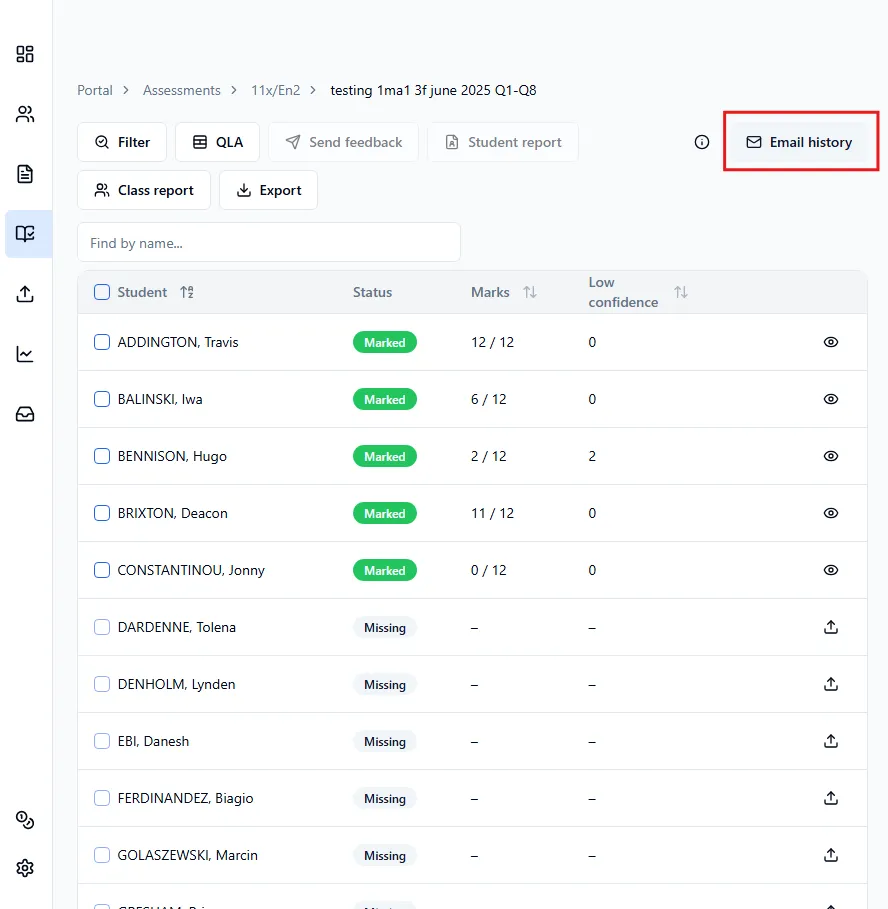Image resolution: width=888 pixels, height=909 pixels.
Task: Click the 2 / 12 marks cell
Action: (x=489, y=456)
